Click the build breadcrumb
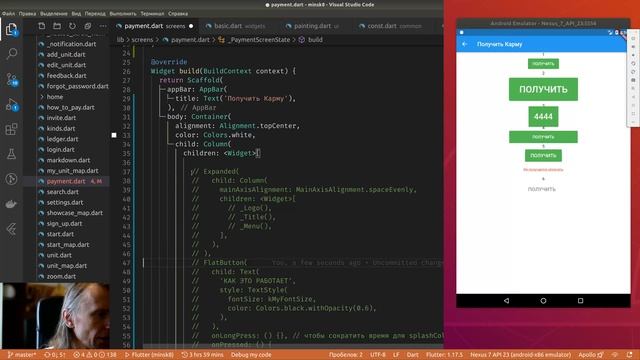Image resolution: width=640 pixels, height=360 pixels. click(315, 40)
